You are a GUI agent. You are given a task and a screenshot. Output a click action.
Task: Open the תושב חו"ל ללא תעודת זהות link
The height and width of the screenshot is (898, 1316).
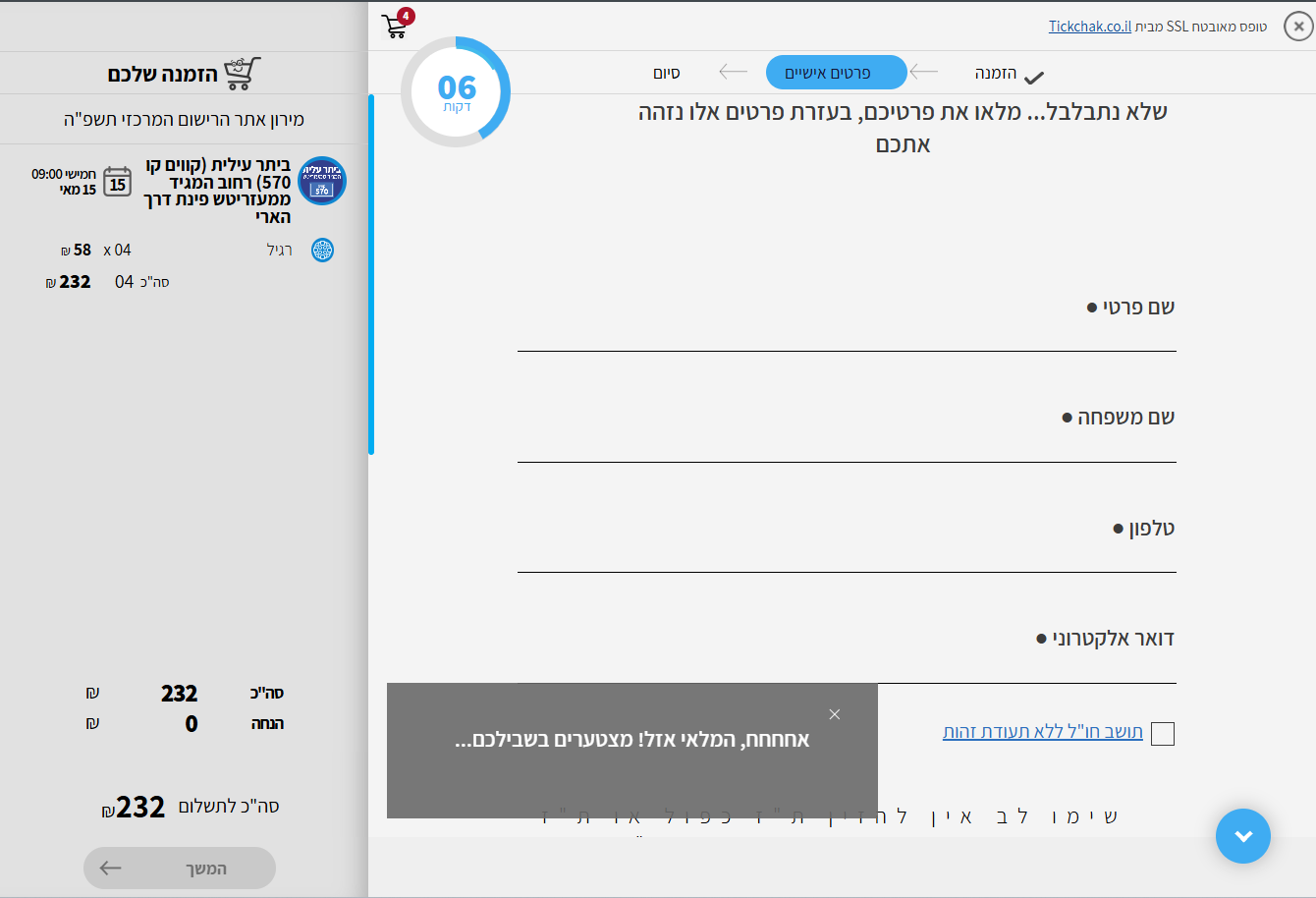1043,732
